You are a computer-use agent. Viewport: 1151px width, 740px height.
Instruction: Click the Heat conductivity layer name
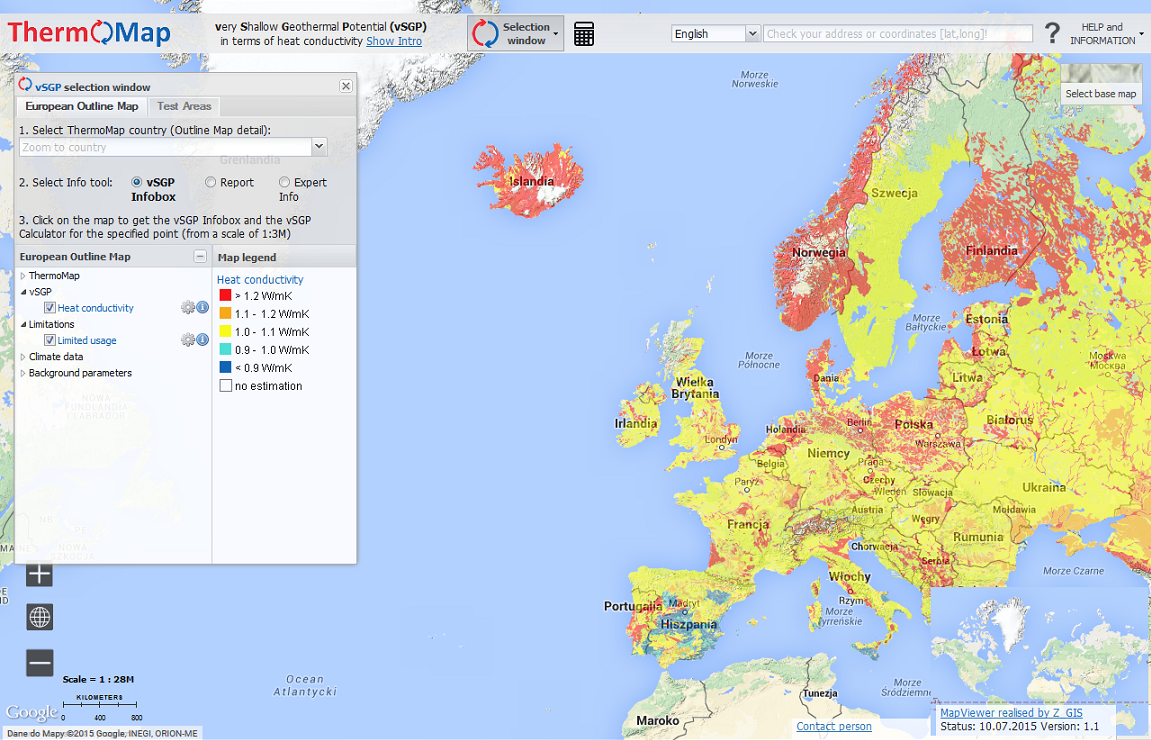point(95,308)
